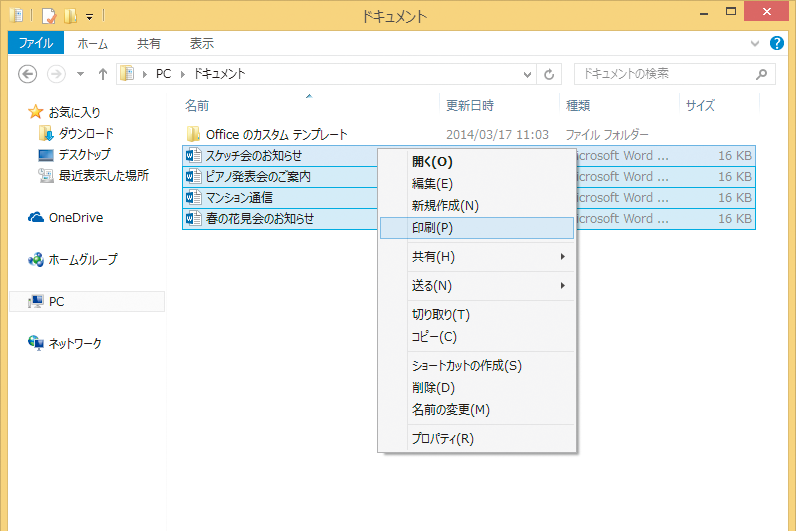This screenshot has width=796, height=531.
Task: Expand the 送る(N) submenu
Action: pos(476,286)
